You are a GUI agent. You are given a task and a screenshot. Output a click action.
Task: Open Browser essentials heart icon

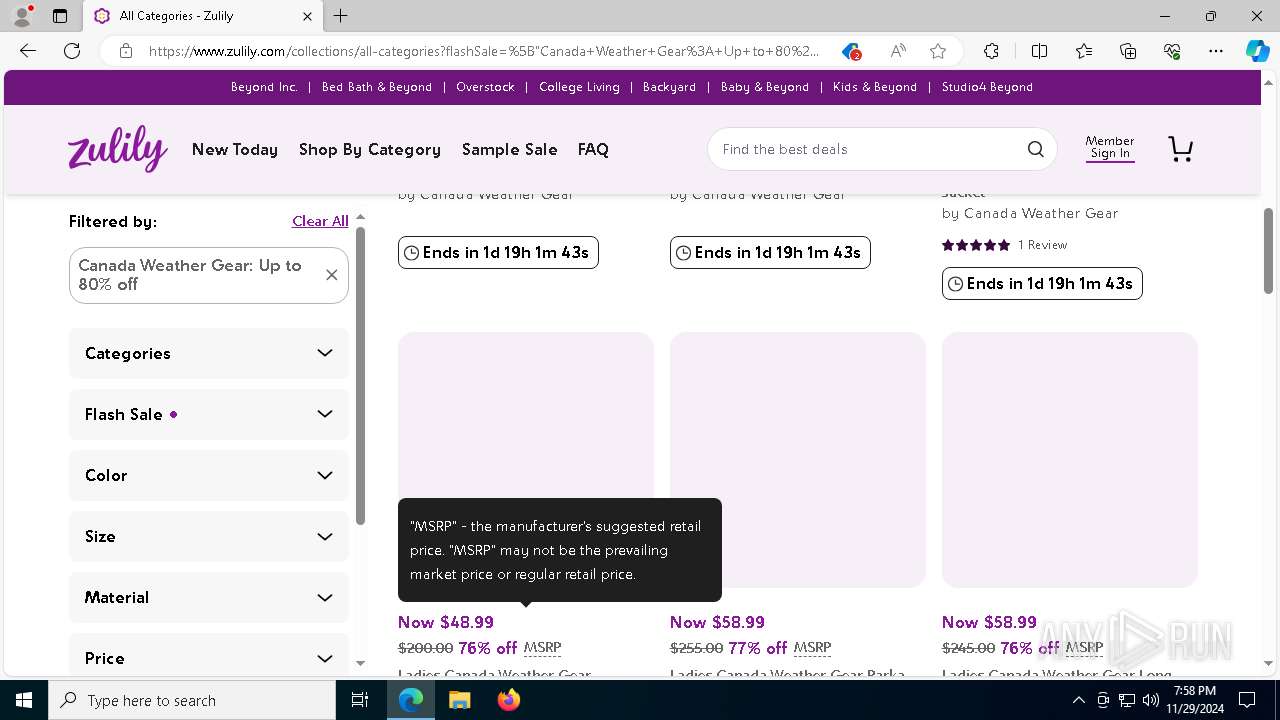[1172, 51]
